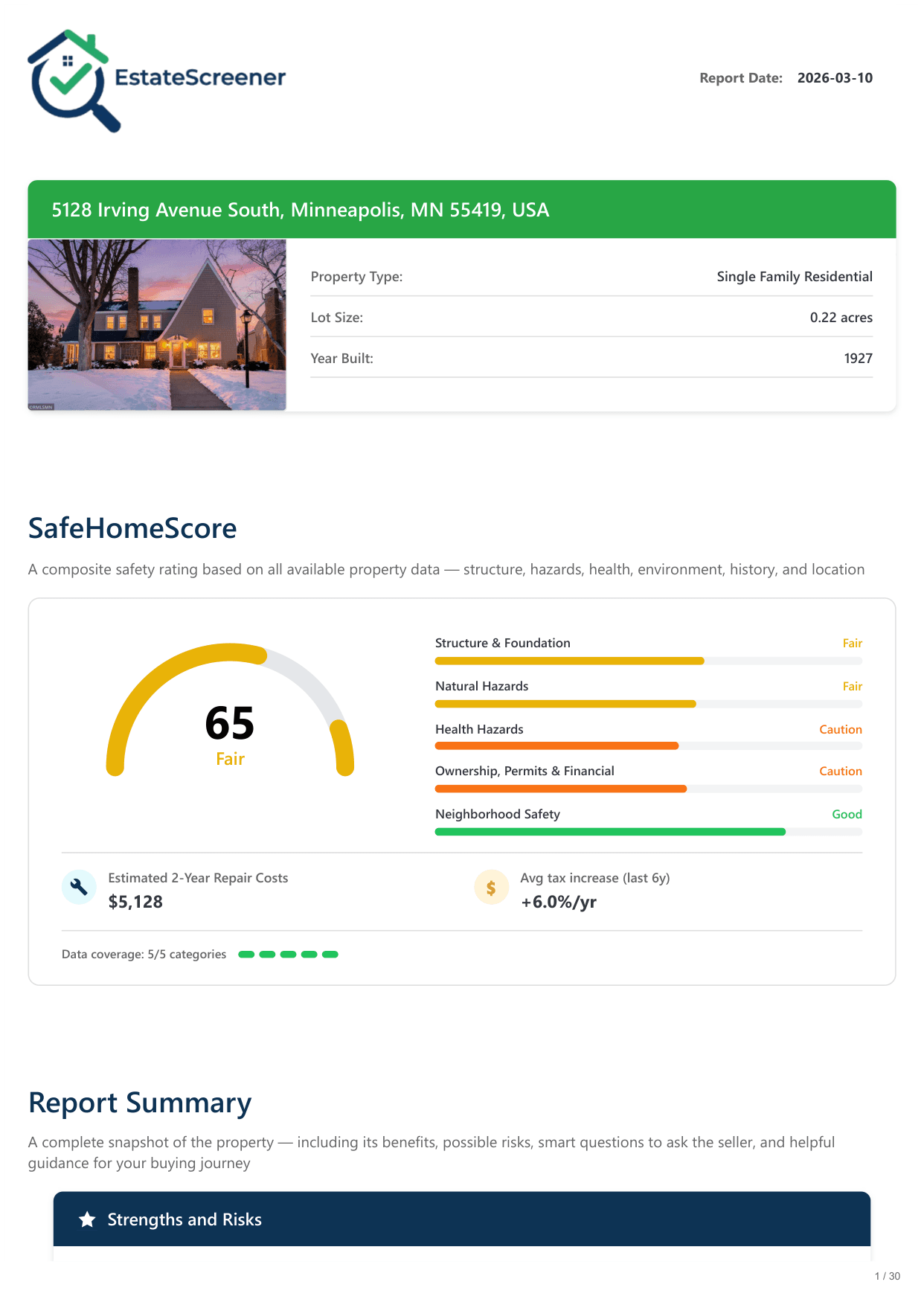The height and width of the screenshot is (1305, 924).
Task: Click the Report Date label
Action: point(741,78)
